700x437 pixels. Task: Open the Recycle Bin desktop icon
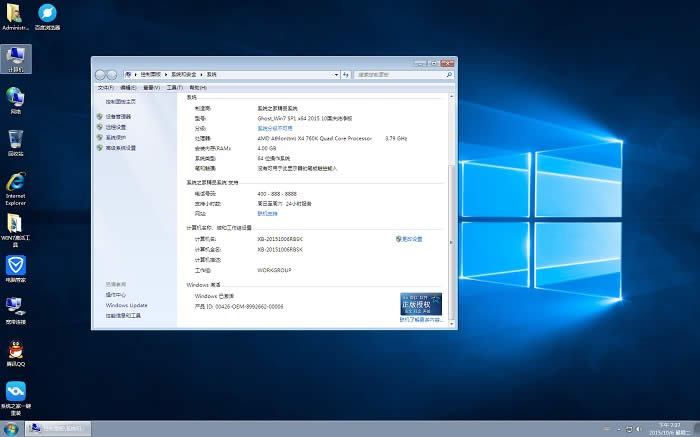(x=16, y=139)
